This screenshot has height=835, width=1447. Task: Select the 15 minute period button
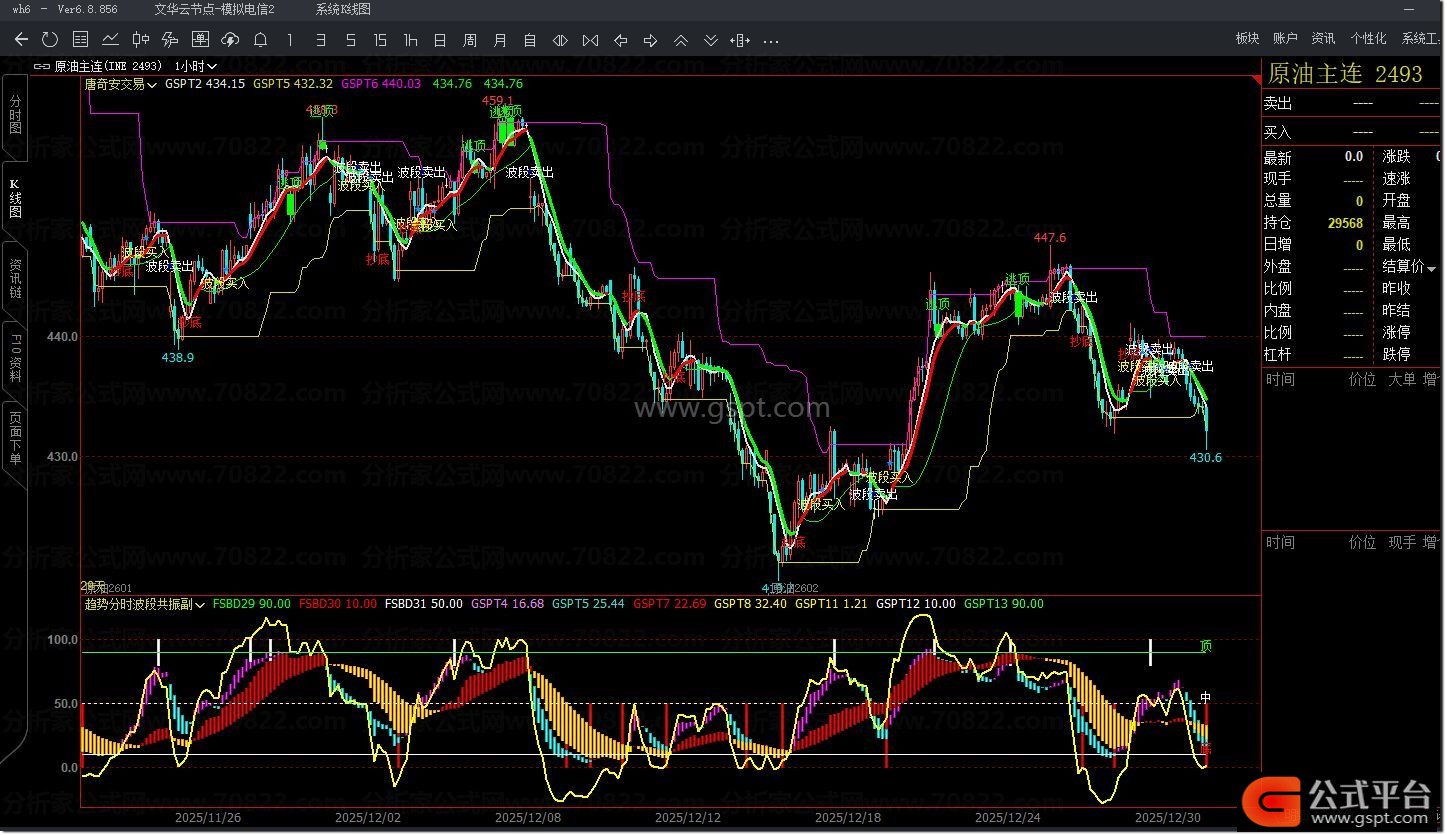click(380, 40)
